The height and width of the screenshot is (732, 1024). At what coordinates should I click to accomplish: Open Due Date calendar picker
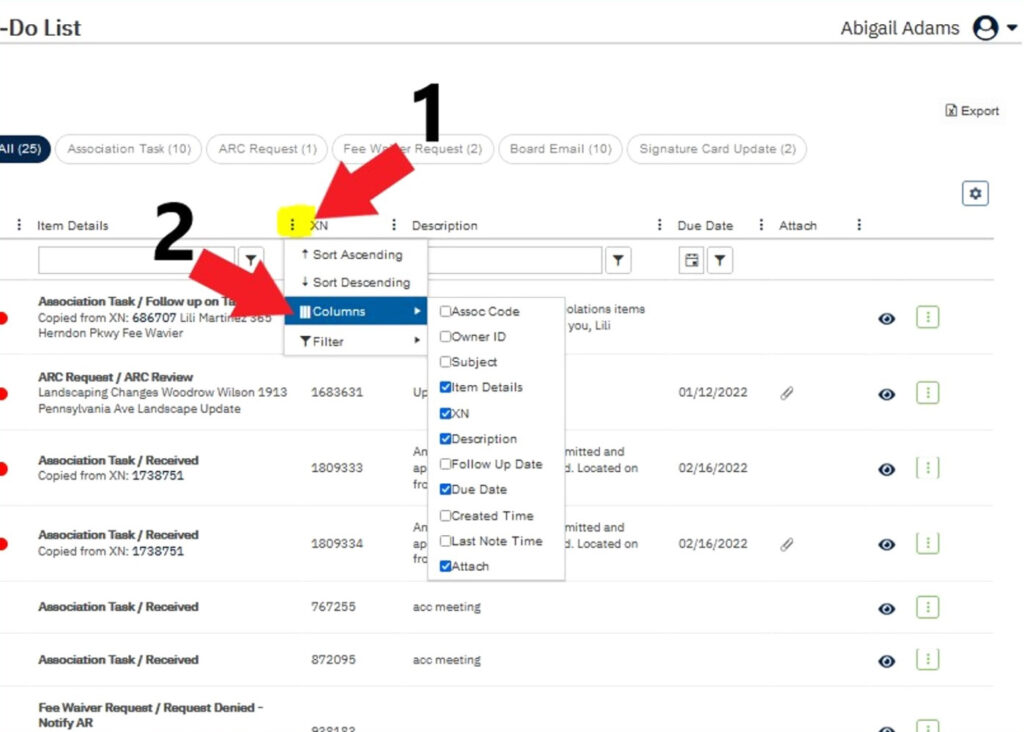click(691, 261)
